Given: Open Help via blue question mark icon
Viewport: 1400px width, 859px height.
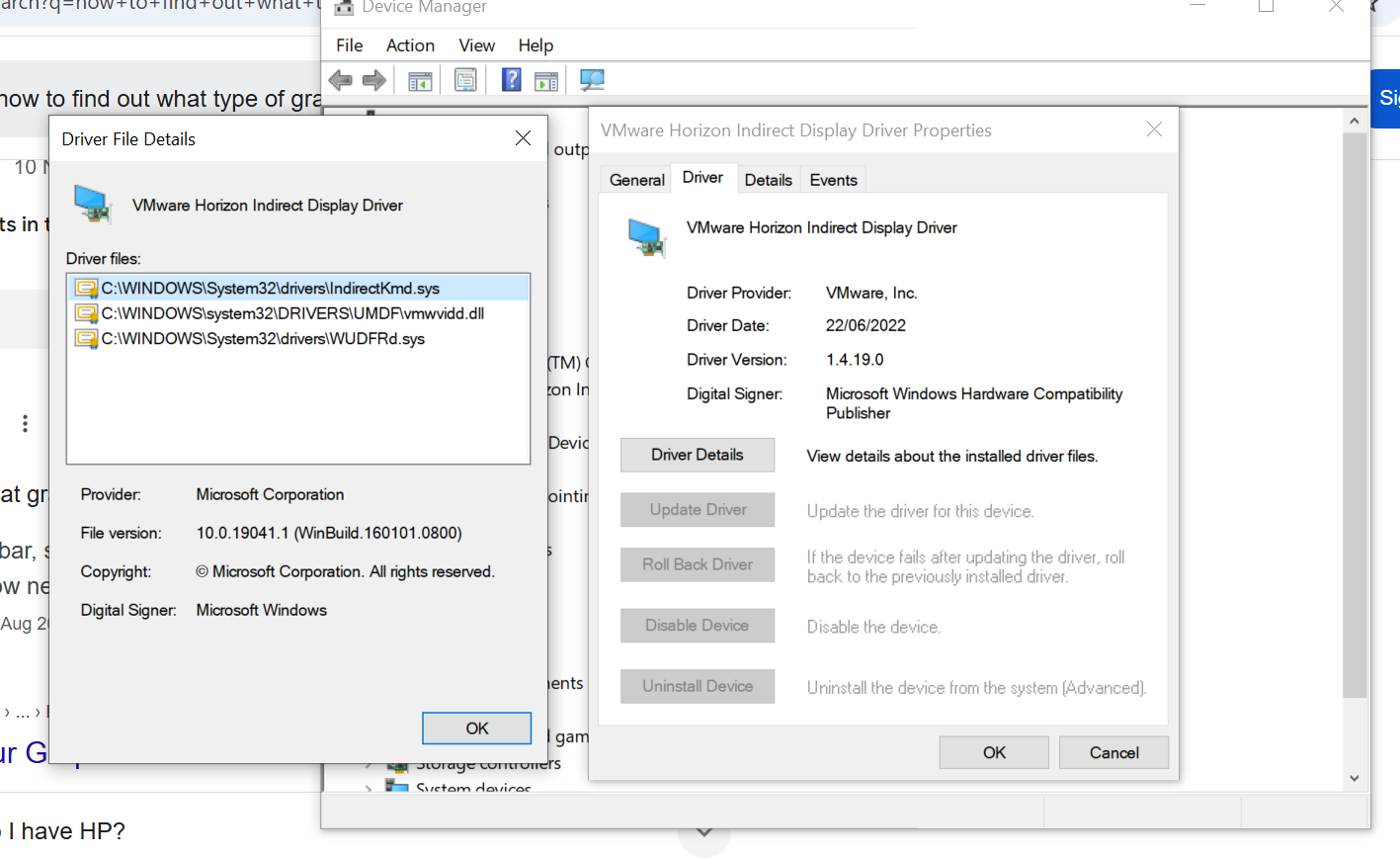Looking at the screenshot, I should 511,80.
